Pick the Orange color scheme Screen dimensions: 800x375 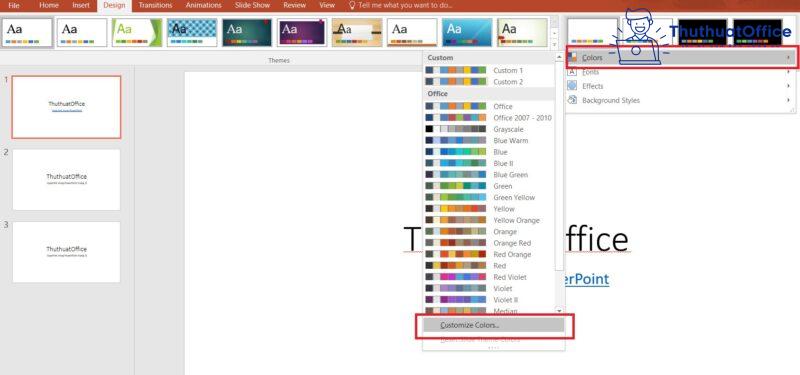[489, 232]
